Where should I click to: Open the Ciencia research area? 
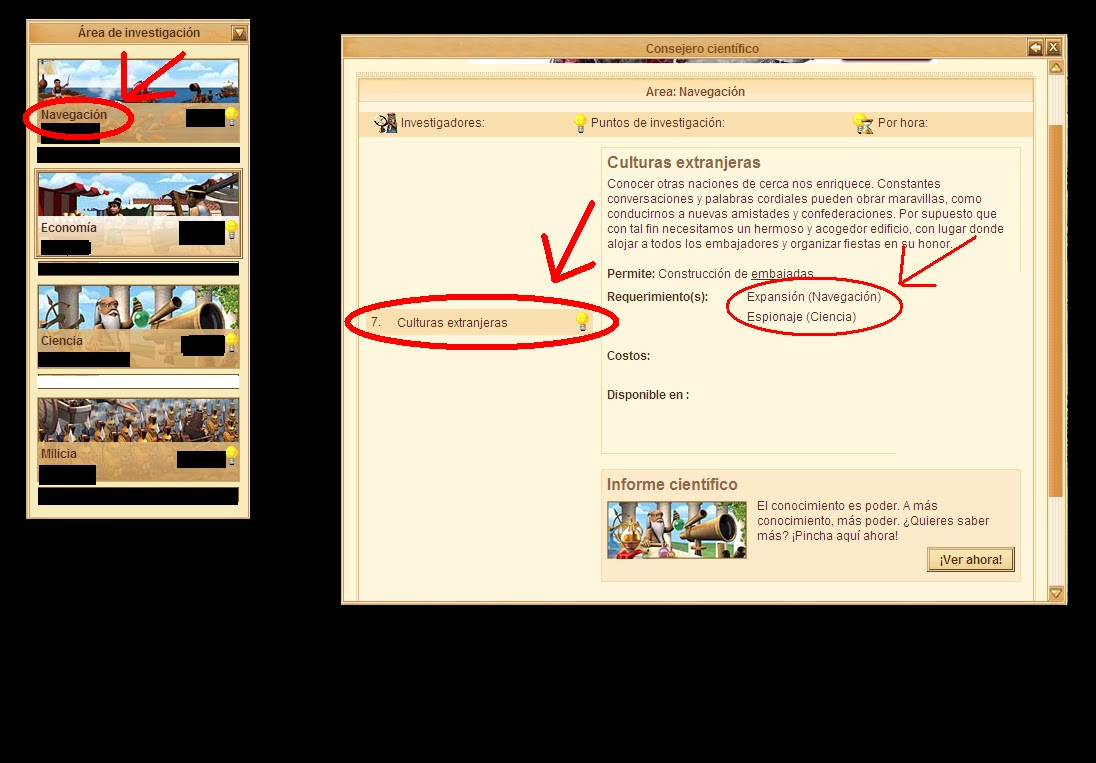pyautogui.click(x=138, y=326)
